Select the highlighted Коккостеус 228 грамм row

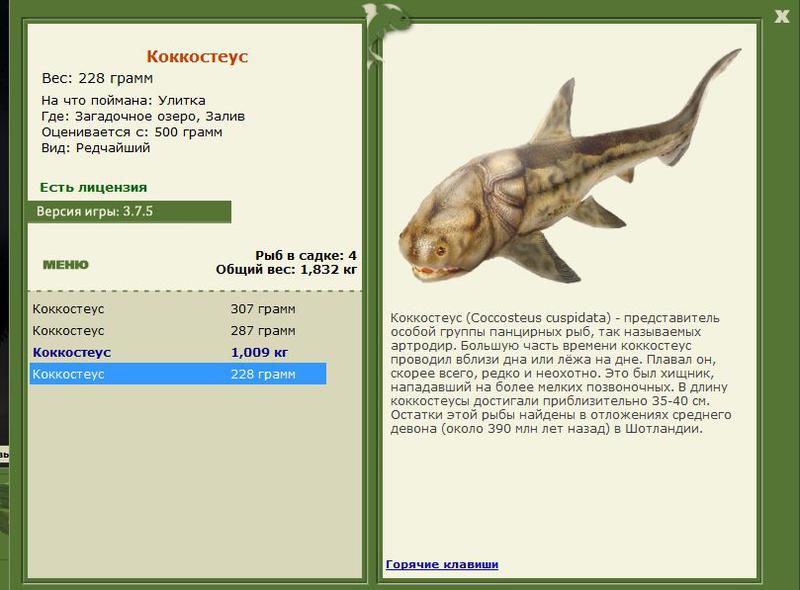pos(178,374)
